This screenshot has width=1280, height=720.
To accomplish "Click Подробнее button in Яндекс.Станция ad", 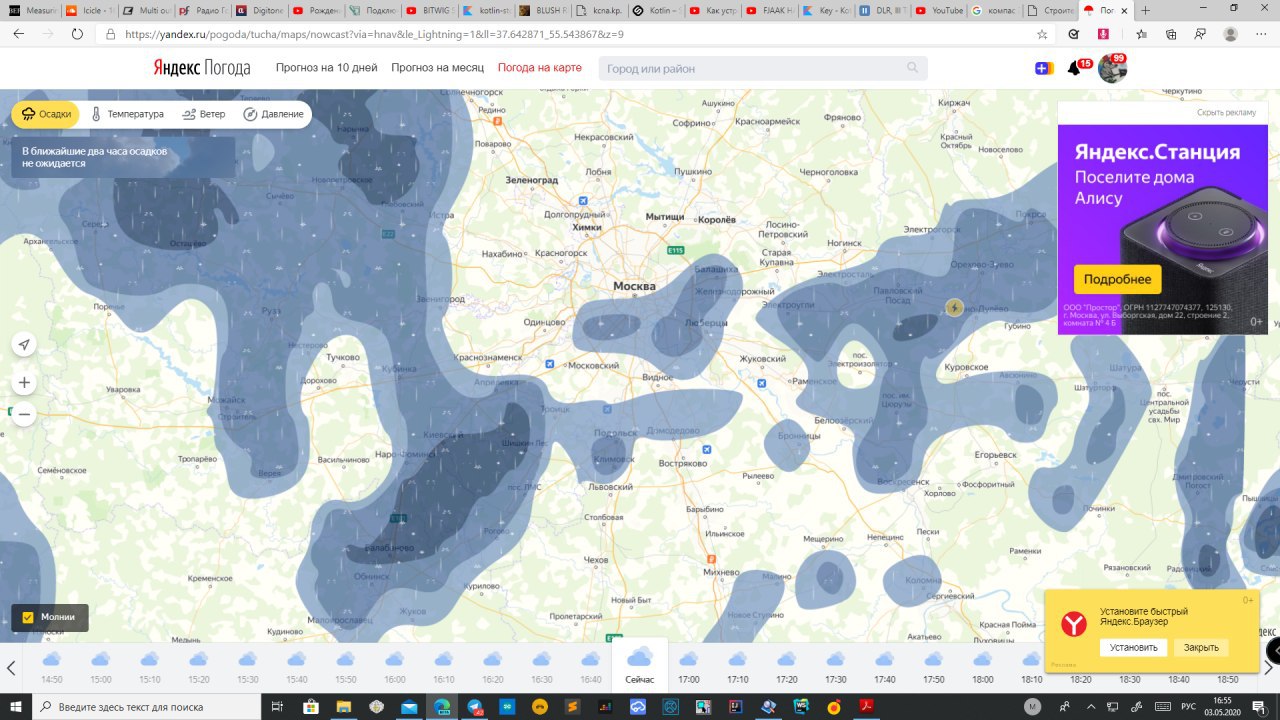I will (1117, 279).
